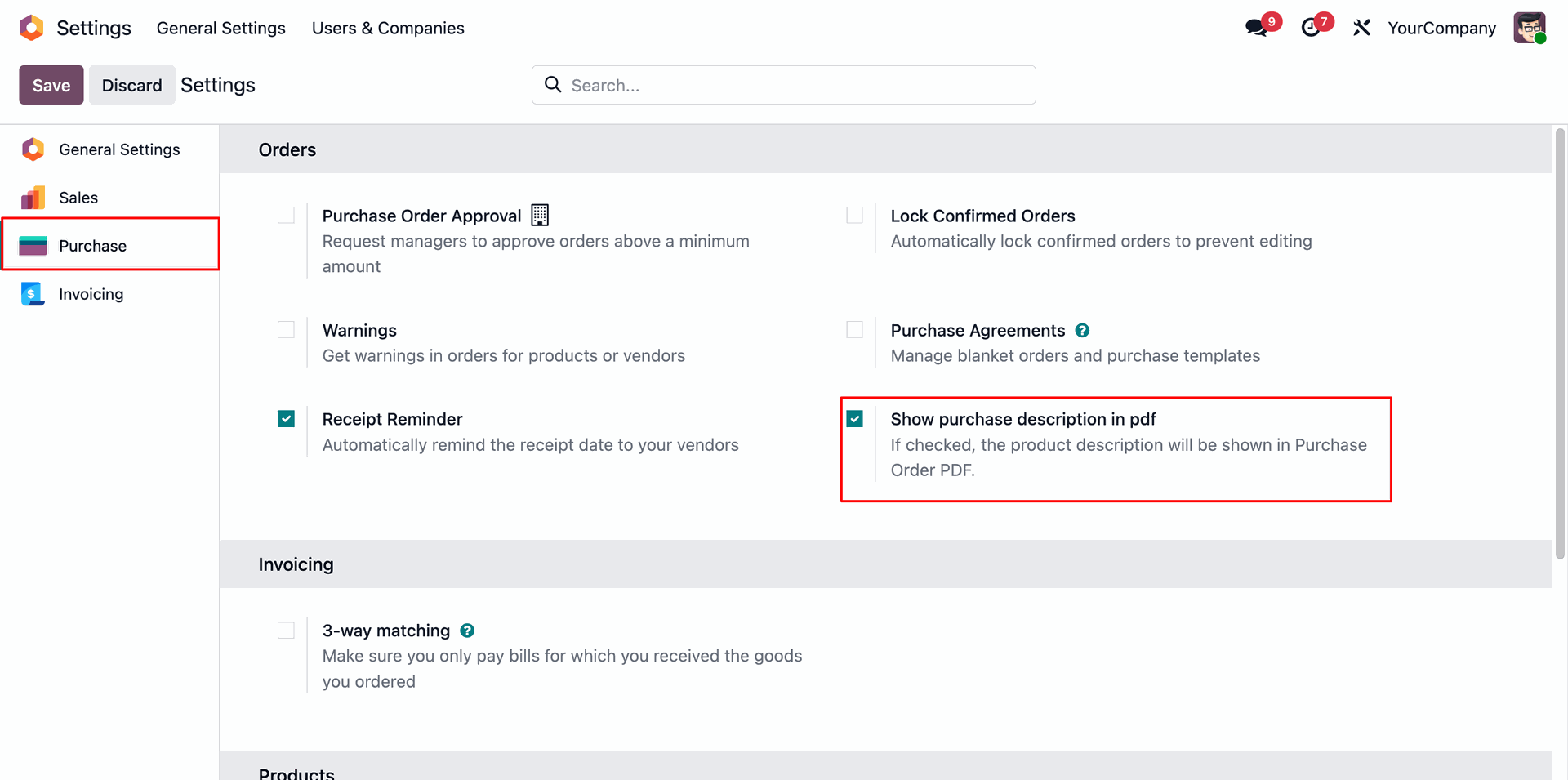Open the General Settings top menu
The width and height of the screenshot is (1568, 780).
(220, 28)
